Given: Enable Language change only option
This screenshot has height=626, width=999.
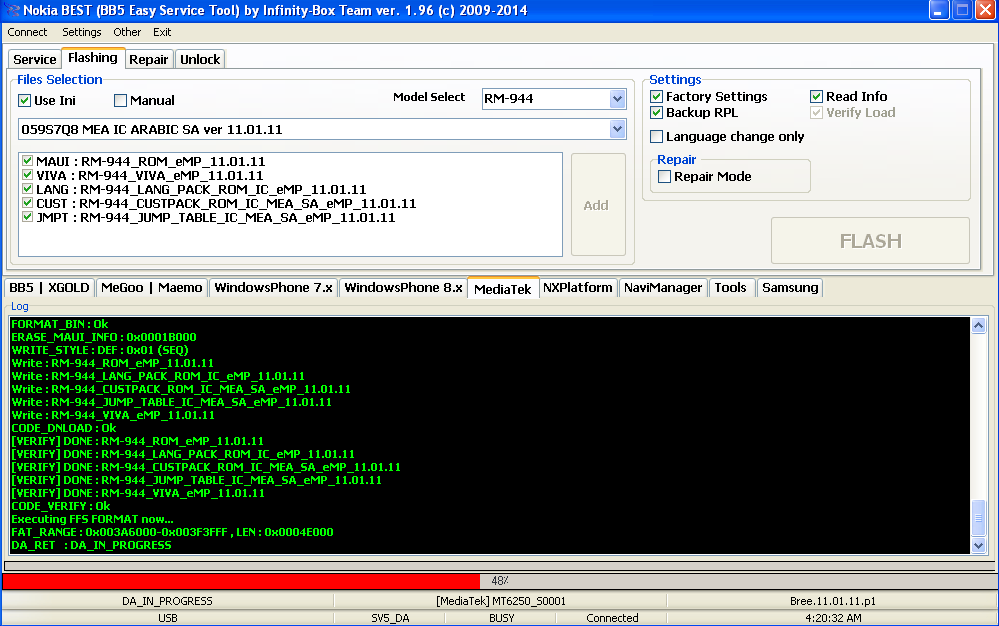Looking at the screenshot, I should (657, 137).
